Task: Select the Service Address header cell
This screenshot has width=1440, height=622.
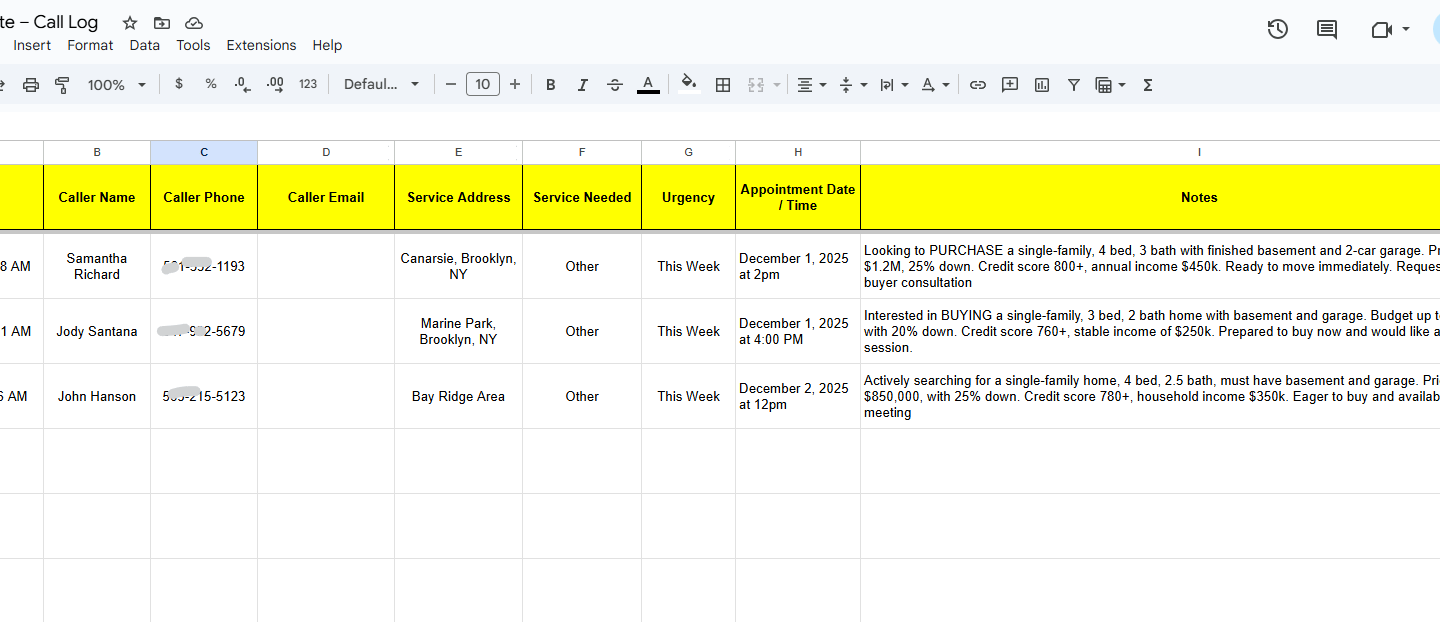Action: (x=458, y=197)
